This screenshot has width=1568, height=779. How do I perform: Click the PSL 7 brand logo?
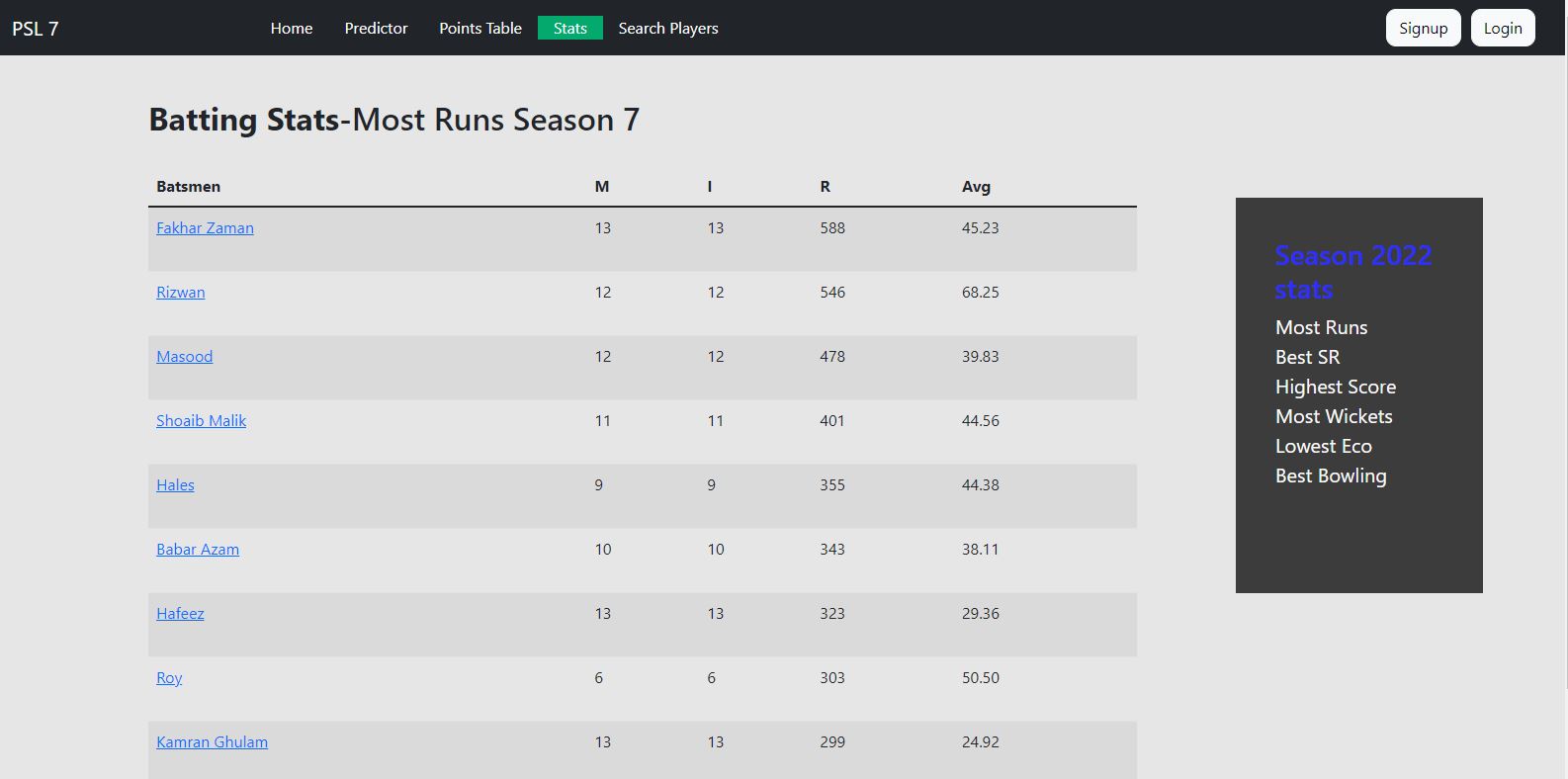pyautogui.click(x=36, y=29)
